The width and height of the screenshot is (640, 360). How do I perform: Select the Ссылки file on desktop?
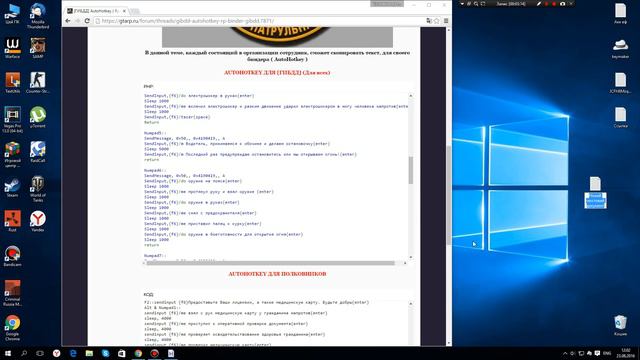coord(620,118)
